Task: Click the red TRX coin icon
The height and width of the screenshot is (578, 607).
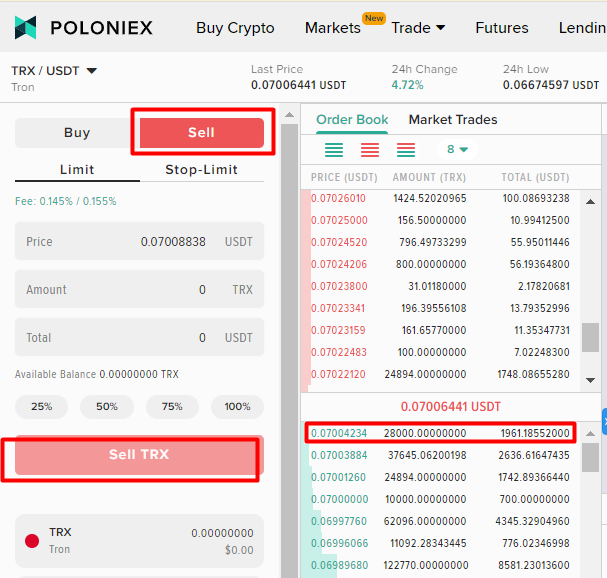Action: [x=32, y=540]
